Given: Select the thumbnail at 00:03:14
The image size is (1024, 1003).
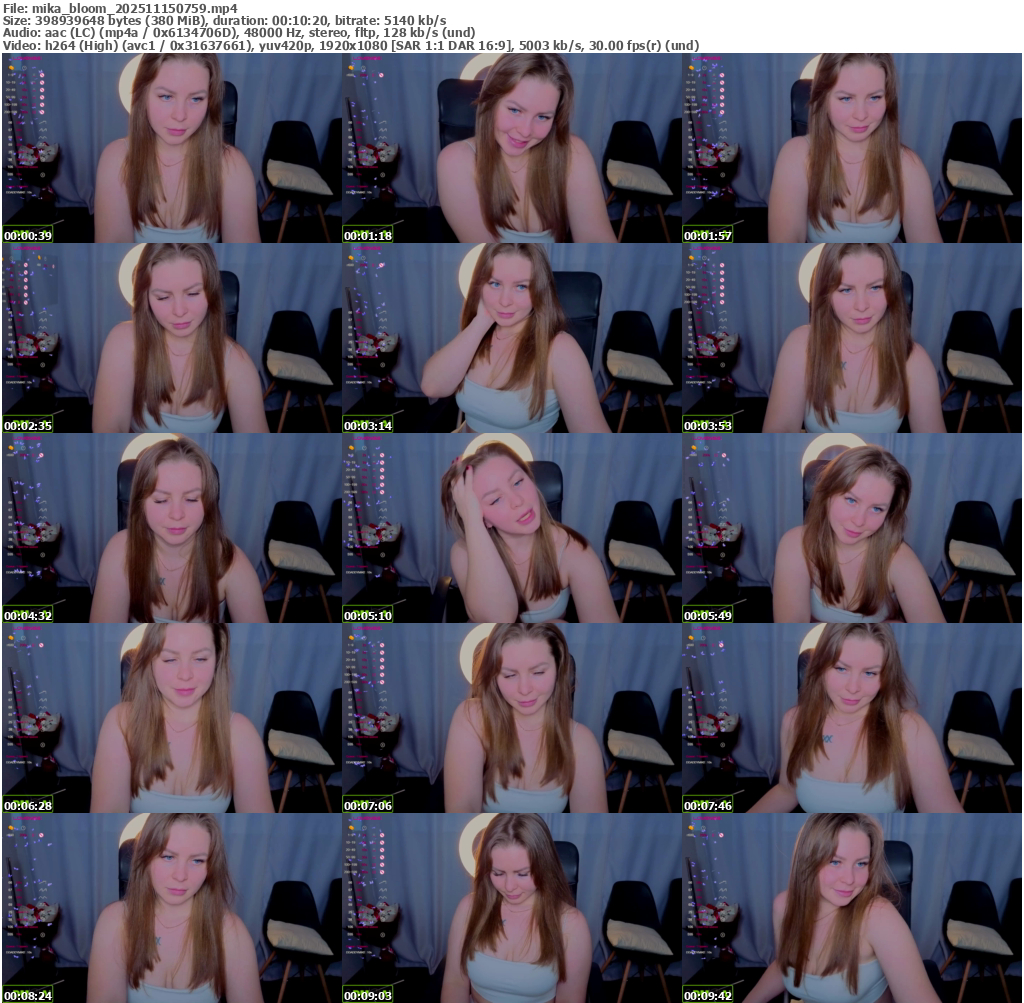Looking at the screenshot, I should pyautogui.click(x=511, y=338).
